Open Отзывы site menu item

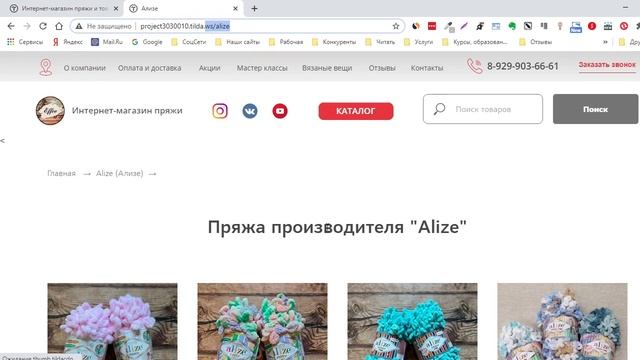[x=382, y=68]
